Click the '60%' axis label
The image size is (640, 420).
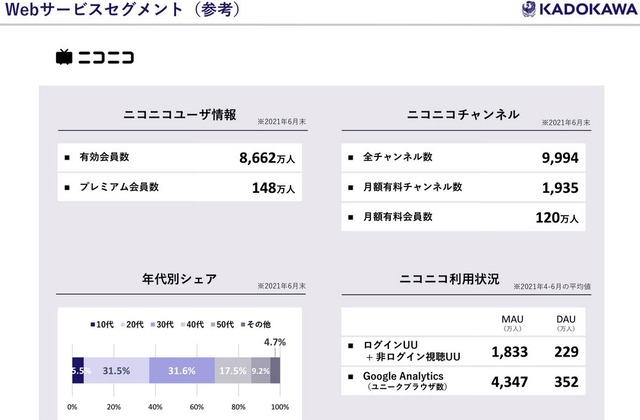click(x=197, y=407)
